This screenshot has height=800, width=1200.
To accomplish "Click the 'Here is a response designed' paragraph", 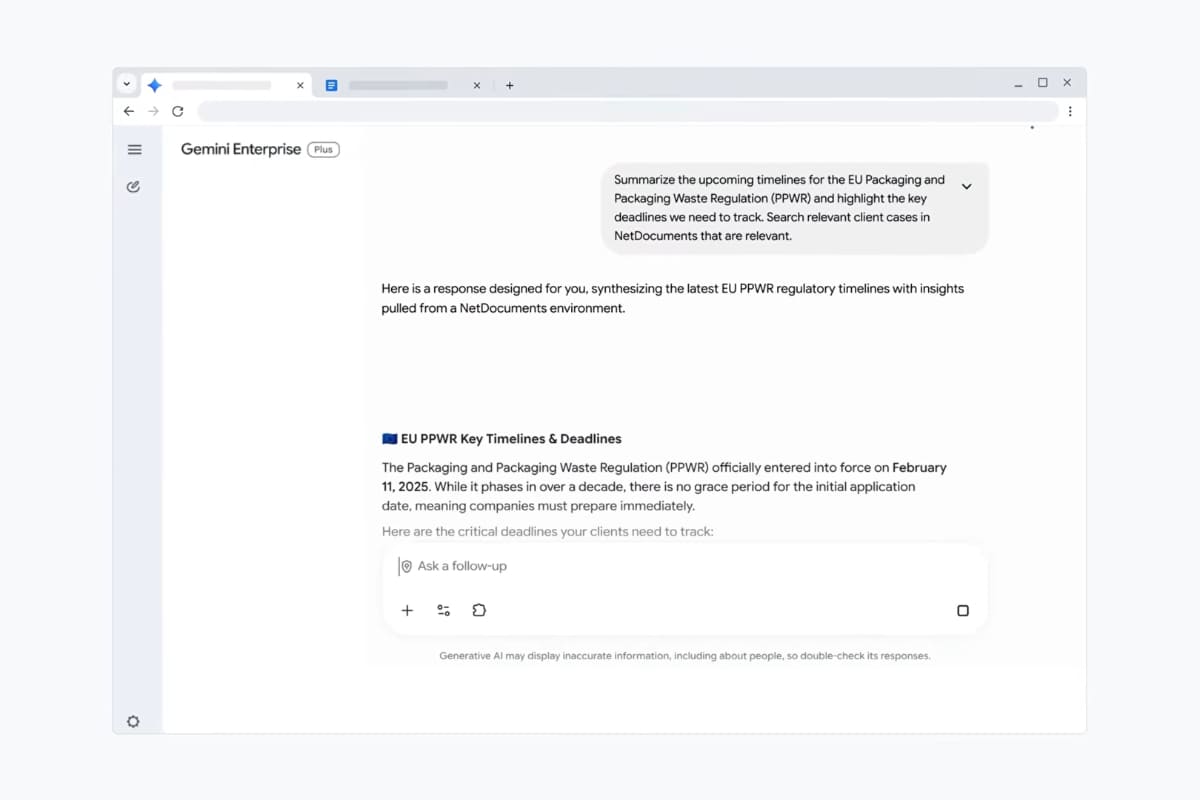I will pos(672,298).
